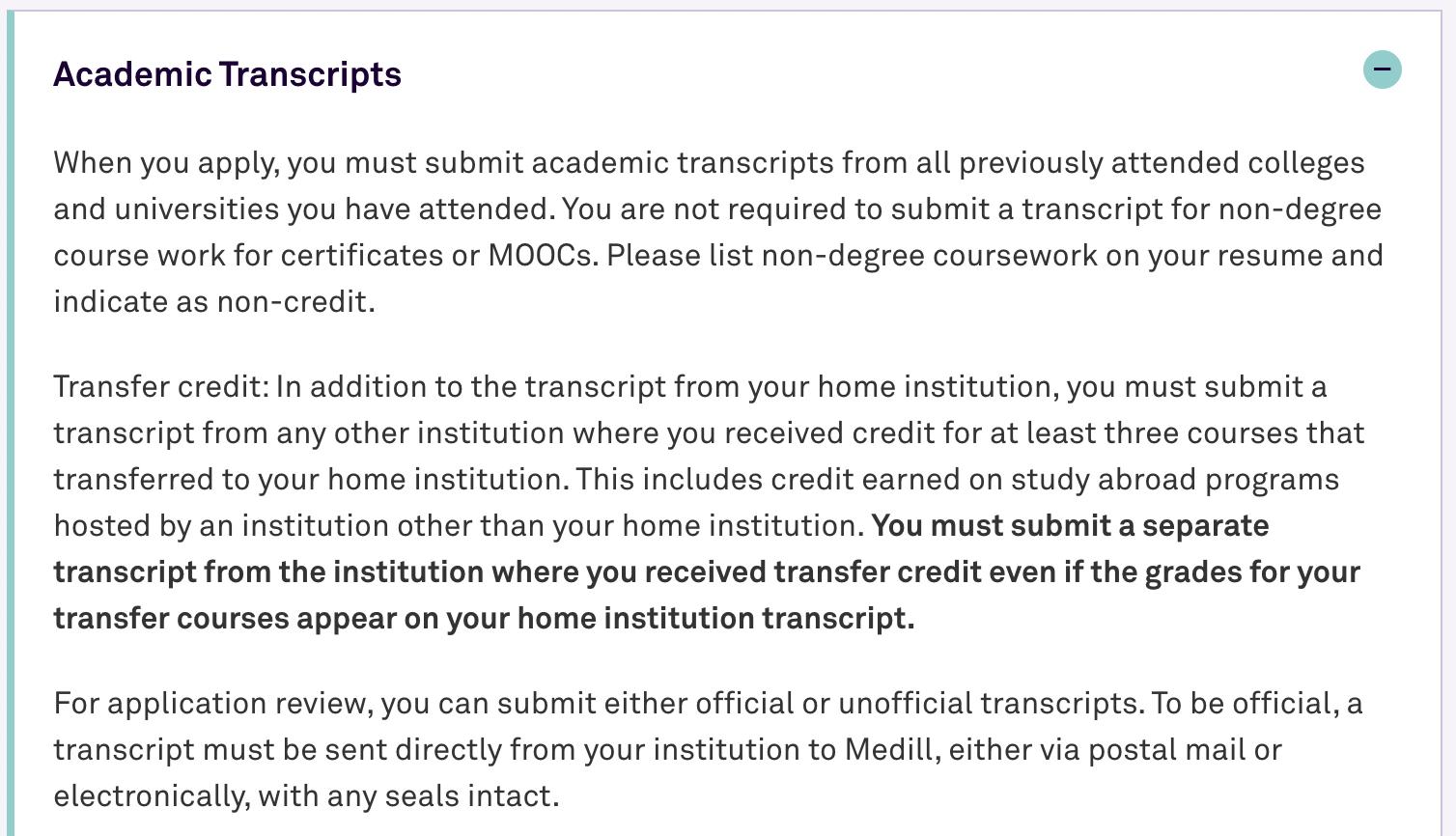
Task: Click the bold sentence "You must submit a separate"
Action: click(x=1070, y=526)
